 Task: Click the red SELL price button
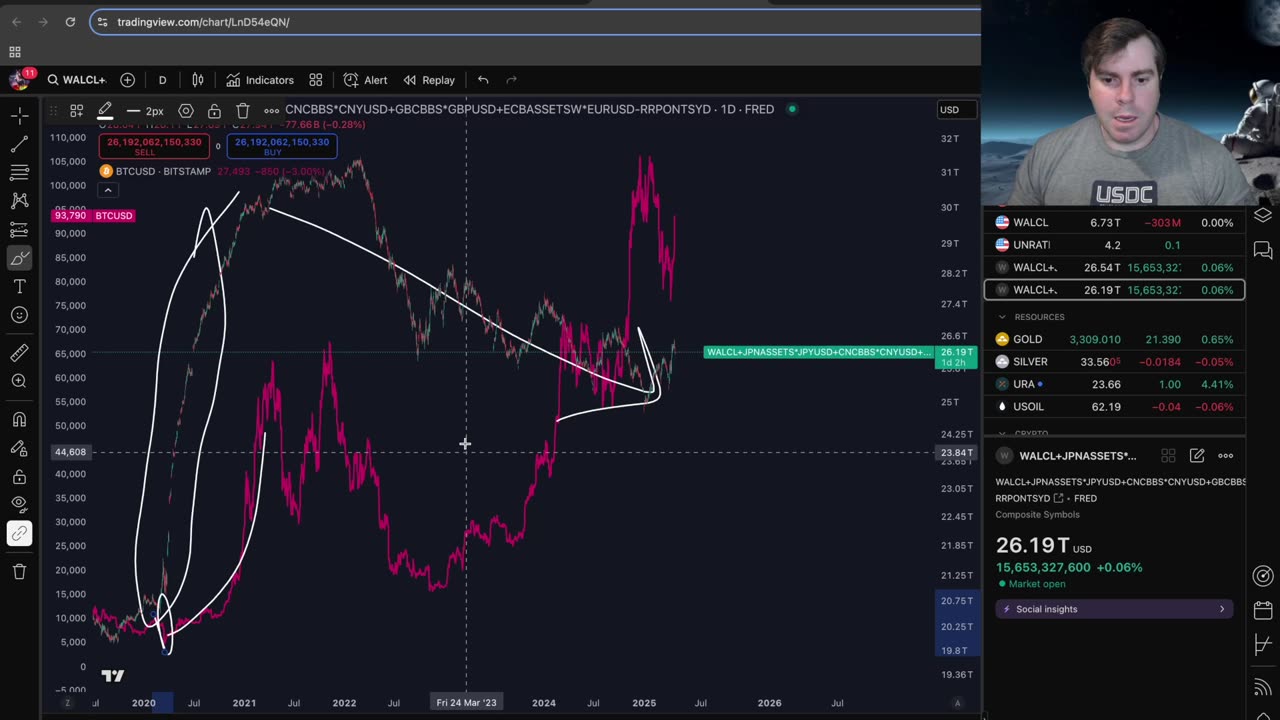coord(154,146)
